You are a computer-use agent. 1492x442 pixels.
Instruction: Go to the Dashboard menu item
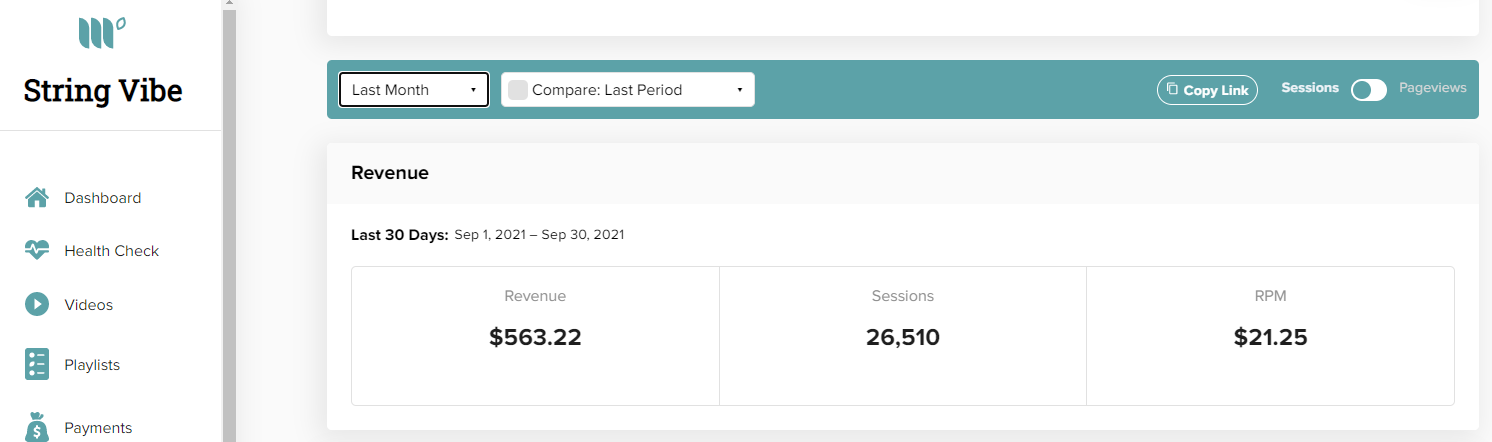[x=102, y=198]
